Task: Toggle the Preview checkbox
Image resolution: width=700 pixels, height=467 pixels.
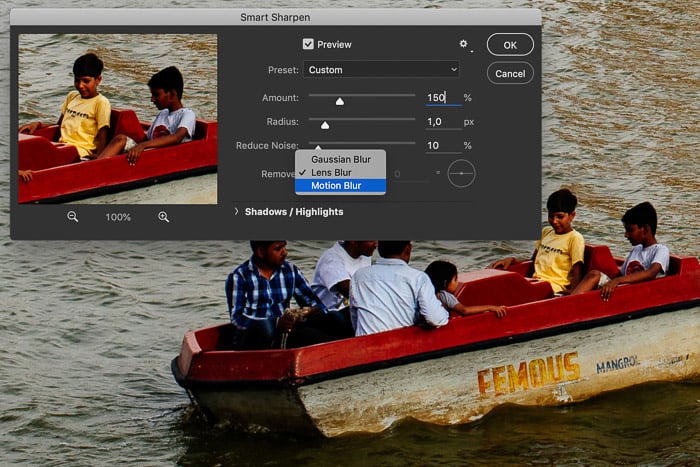Action: (x=308, y=45)
